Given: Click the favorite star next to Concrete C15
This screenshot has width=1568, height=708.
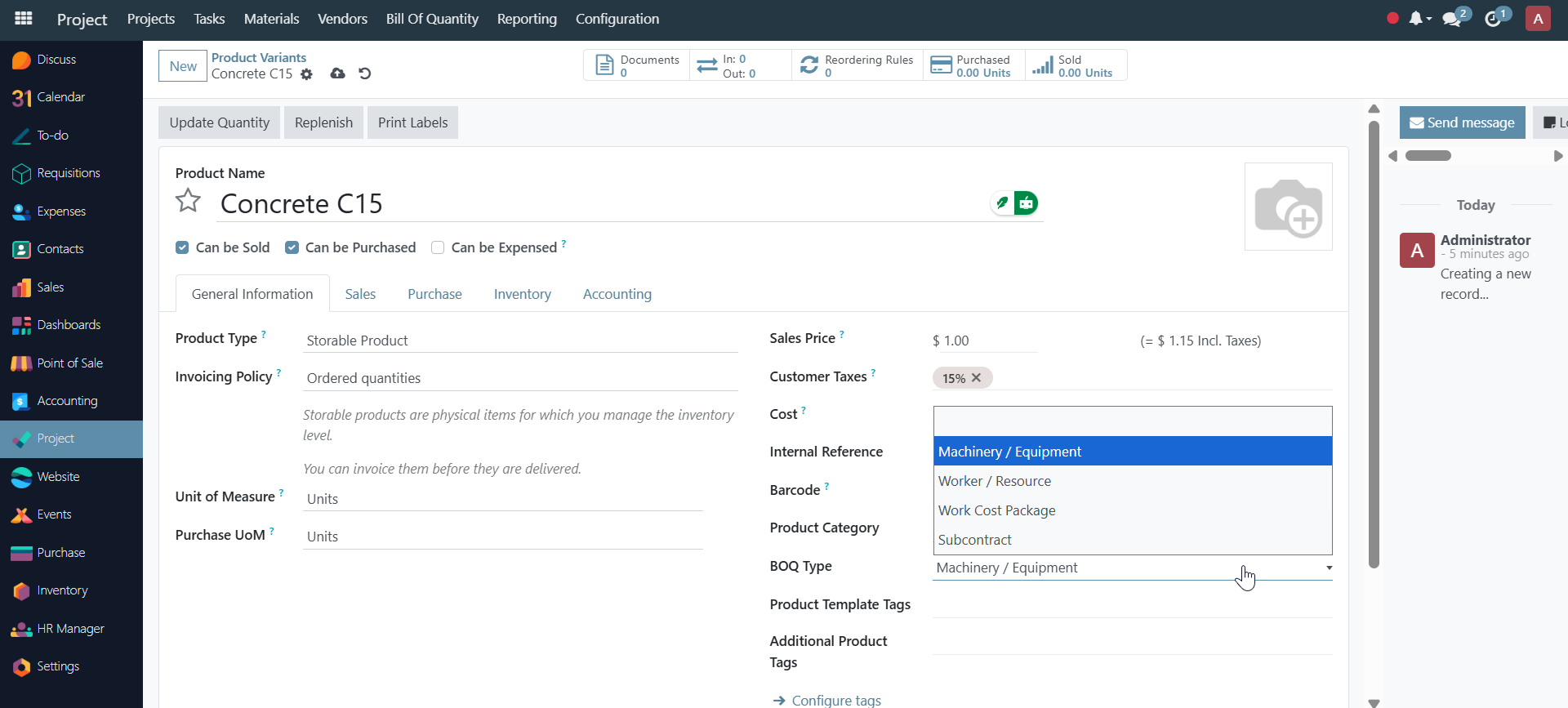Looking at the screenshot, I should click(188, 201).
